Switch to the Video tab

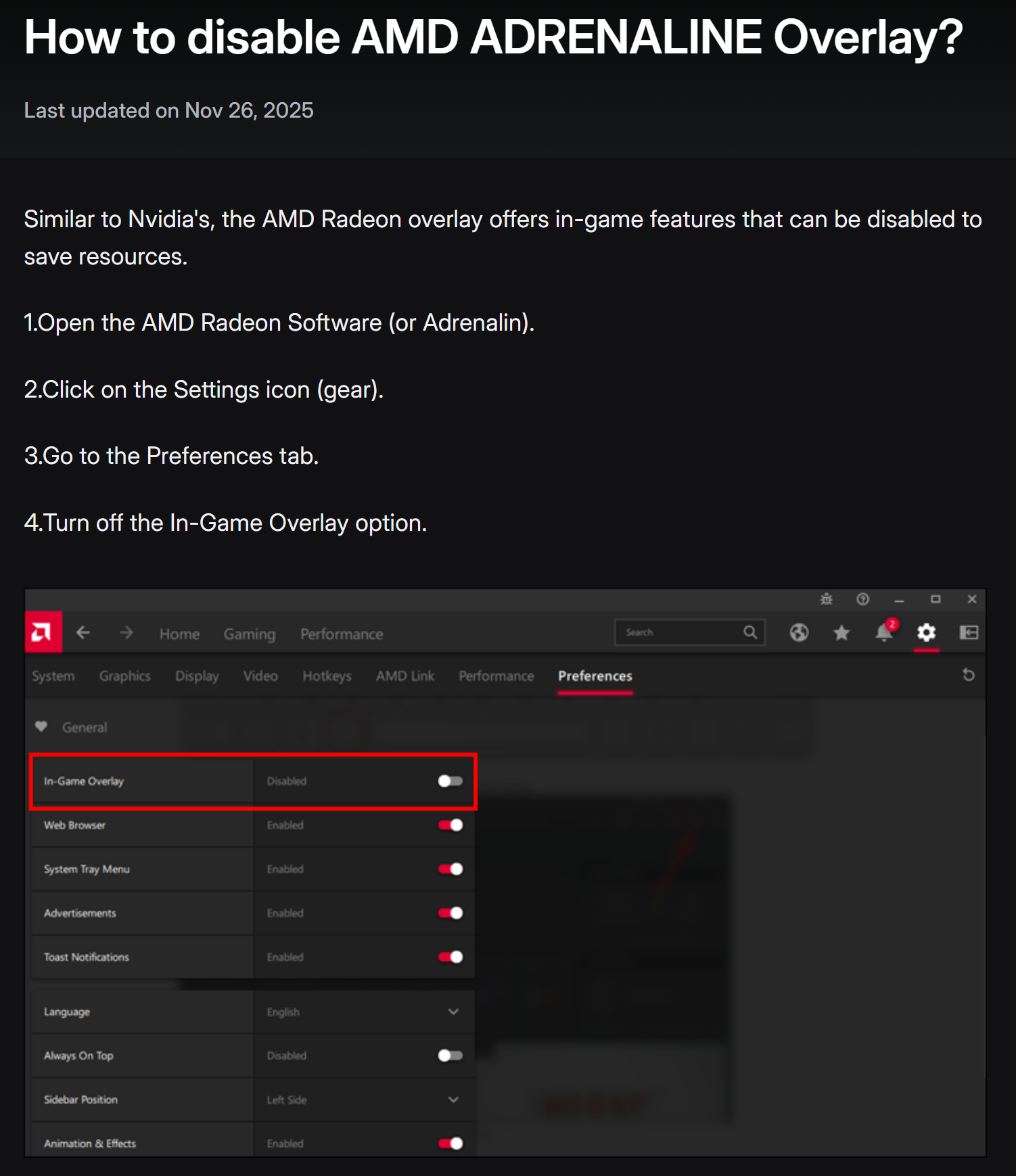pos(260,676)
